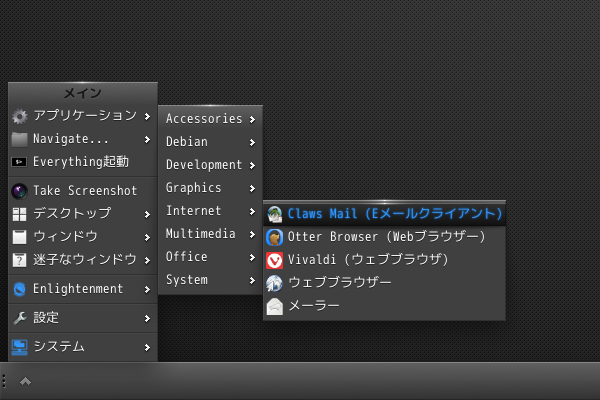Click the up arrow icon on the bottom shelf

coord(25,381)
